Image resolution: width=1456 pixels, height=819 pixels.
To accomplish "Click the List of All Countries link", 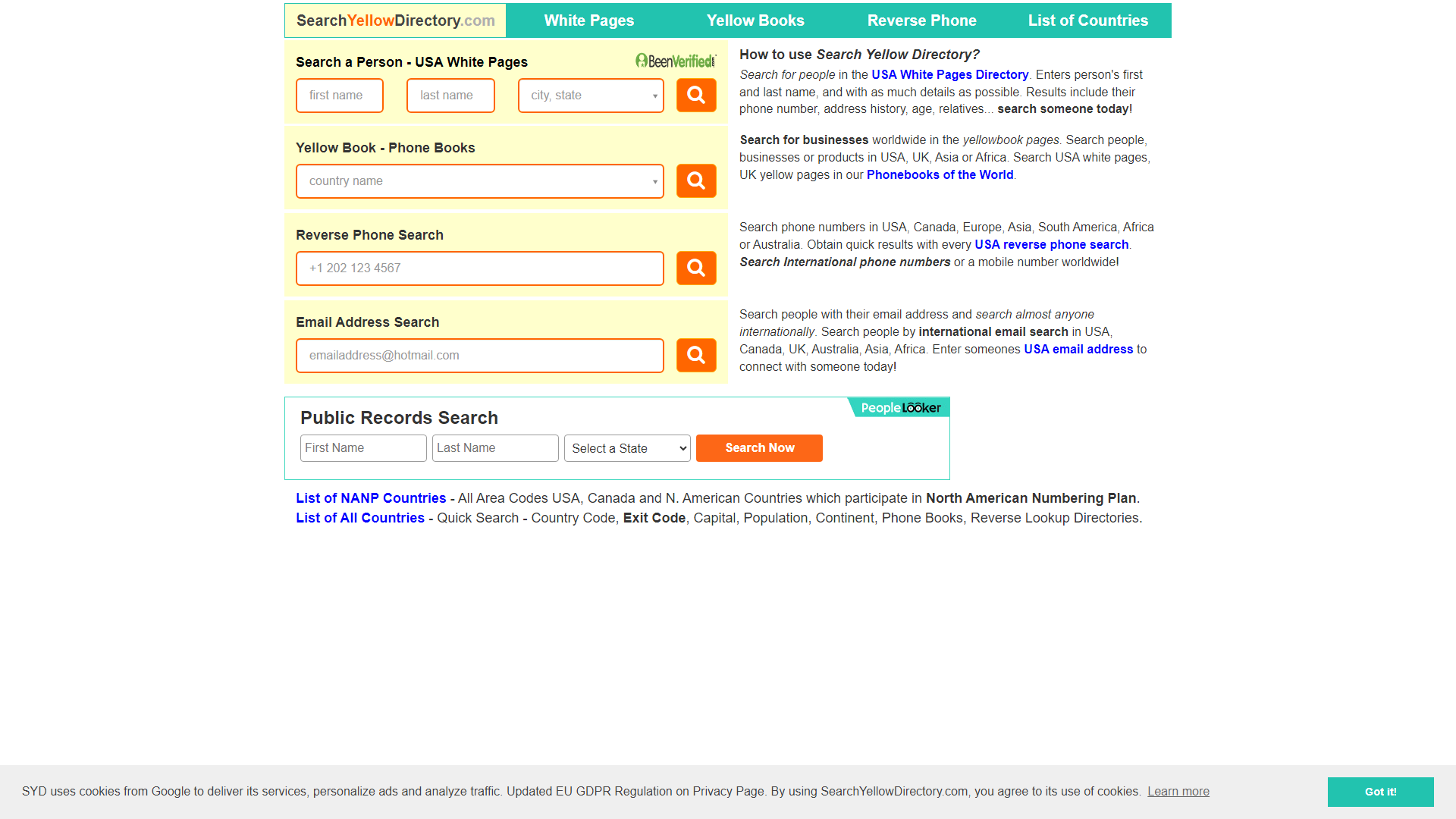I will tap(361, 518).
